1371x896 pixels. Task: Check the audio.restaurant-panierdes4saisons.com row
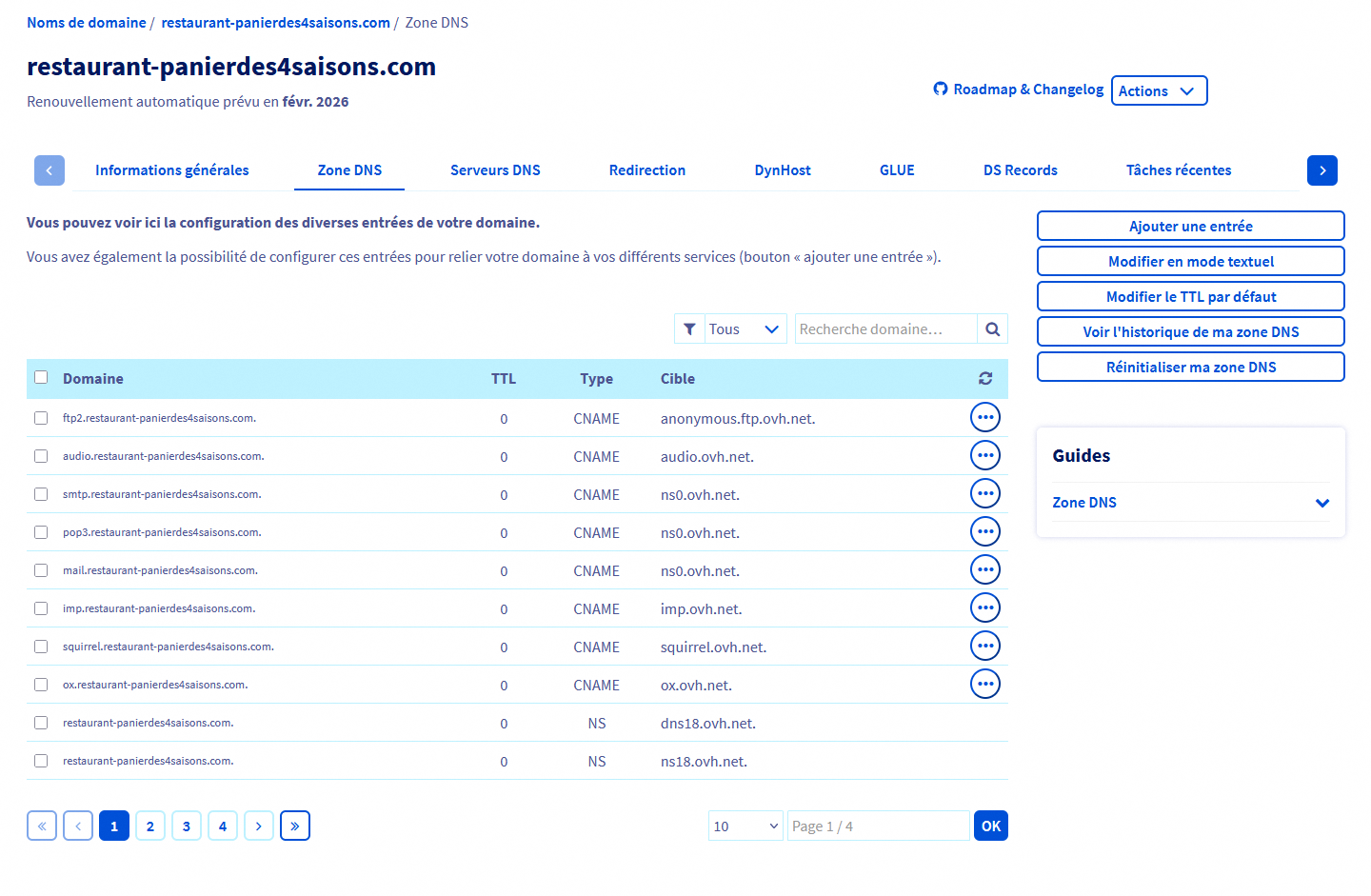point(41,456)
